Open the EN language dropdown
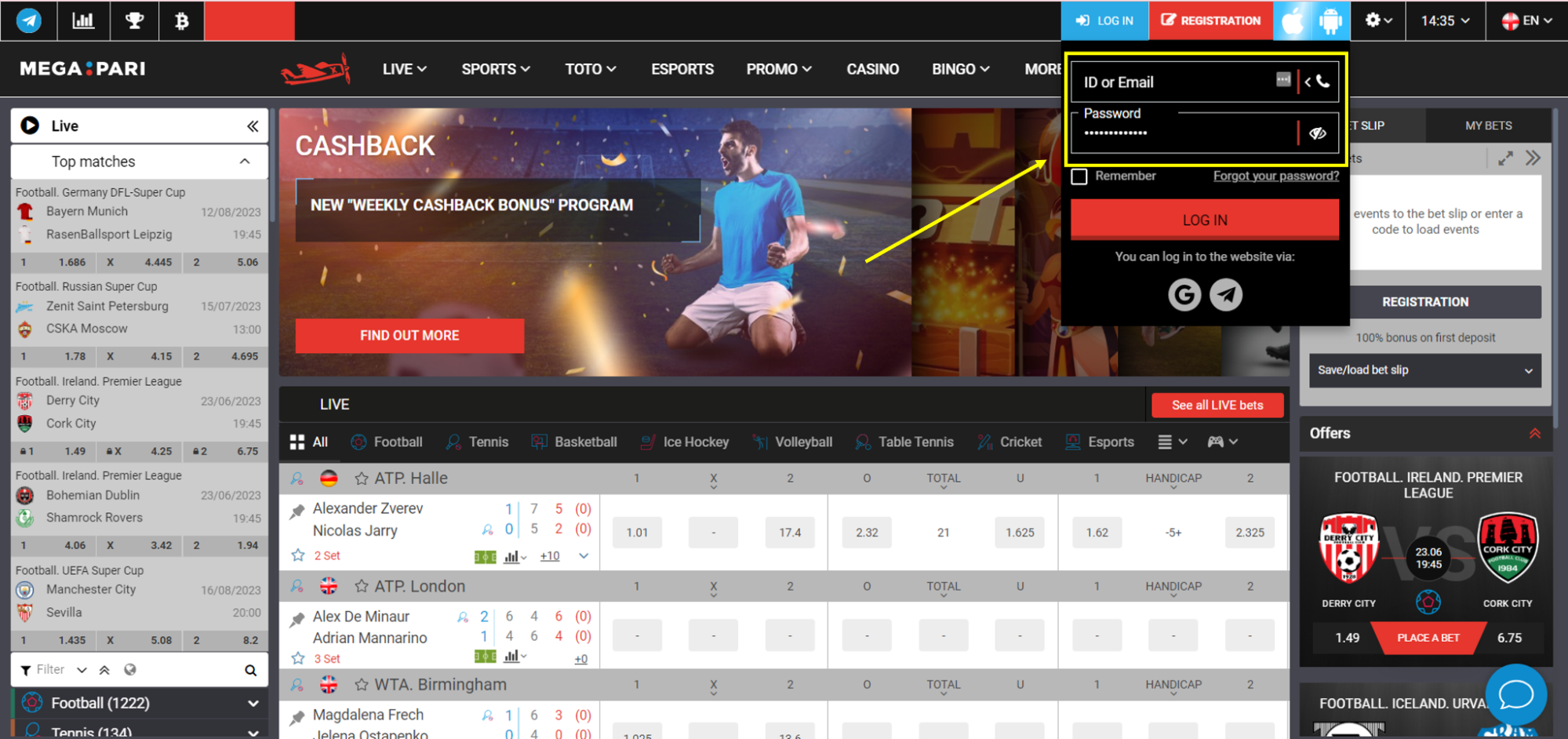This screenshot has height=739, width=1568. point(1526,20)
